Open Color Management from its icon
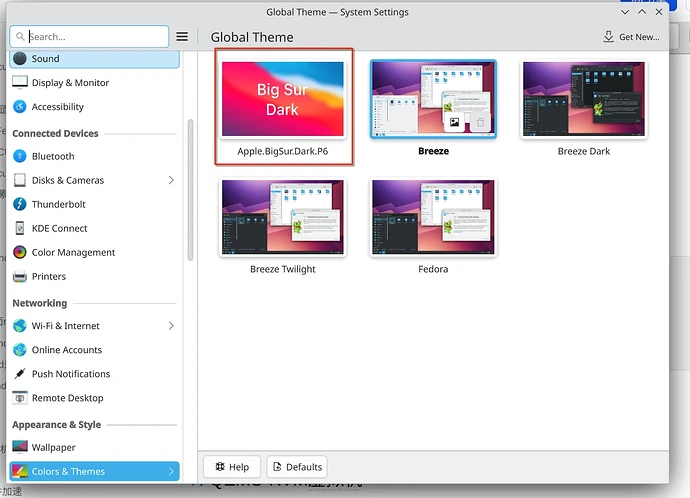690x498 pixels. coord(20,253)
